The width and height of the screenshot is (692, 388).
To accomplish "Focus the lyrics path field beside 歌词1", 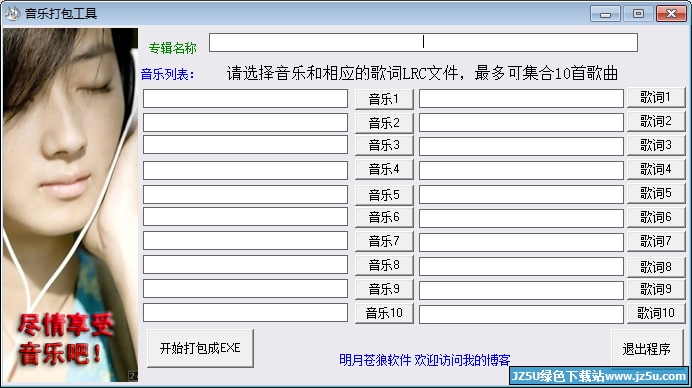I will 521,98.
